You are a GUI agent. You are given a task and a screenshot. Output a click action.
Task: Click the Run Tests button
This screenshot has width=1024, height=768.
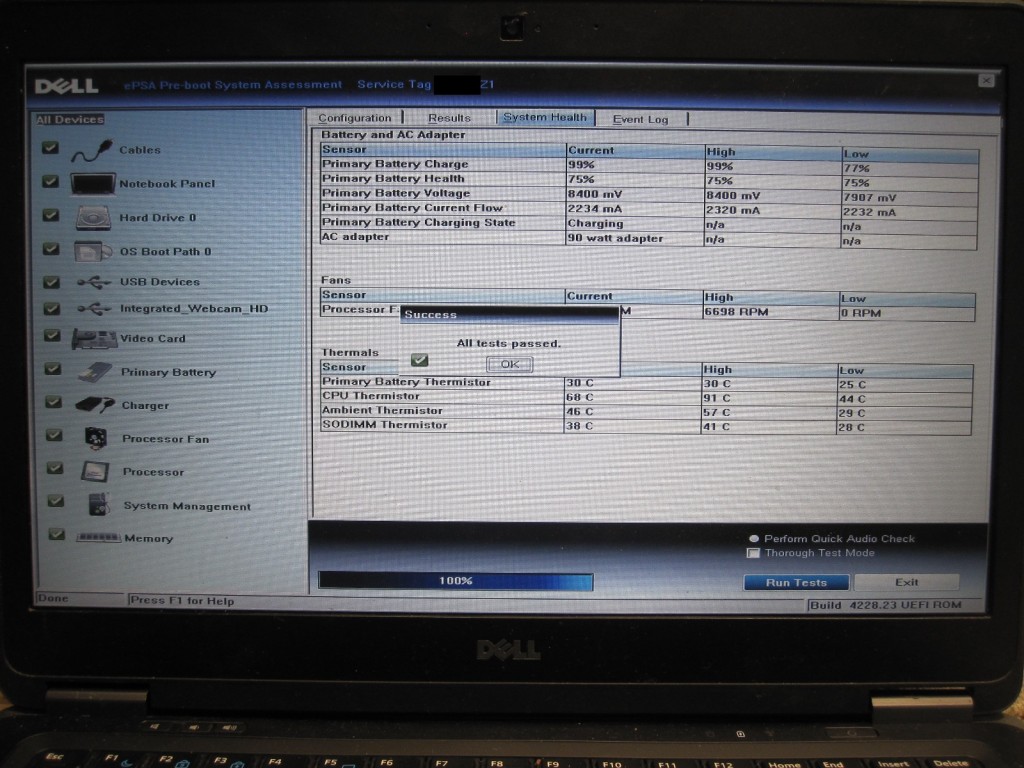pos(796,583)
